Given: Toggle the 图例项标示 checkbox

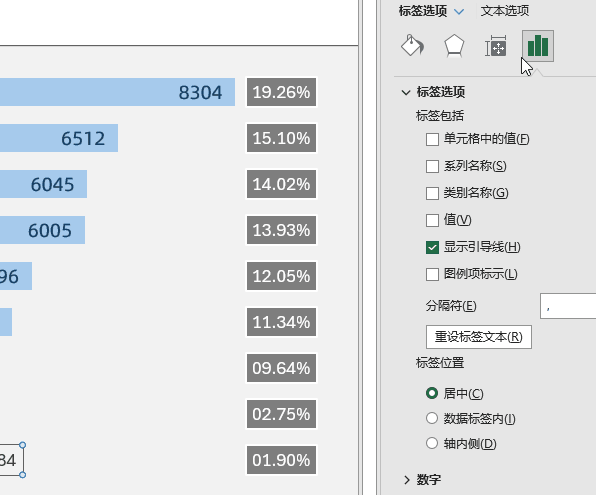Looking at the screenshot, I should [x=432, y=274].
